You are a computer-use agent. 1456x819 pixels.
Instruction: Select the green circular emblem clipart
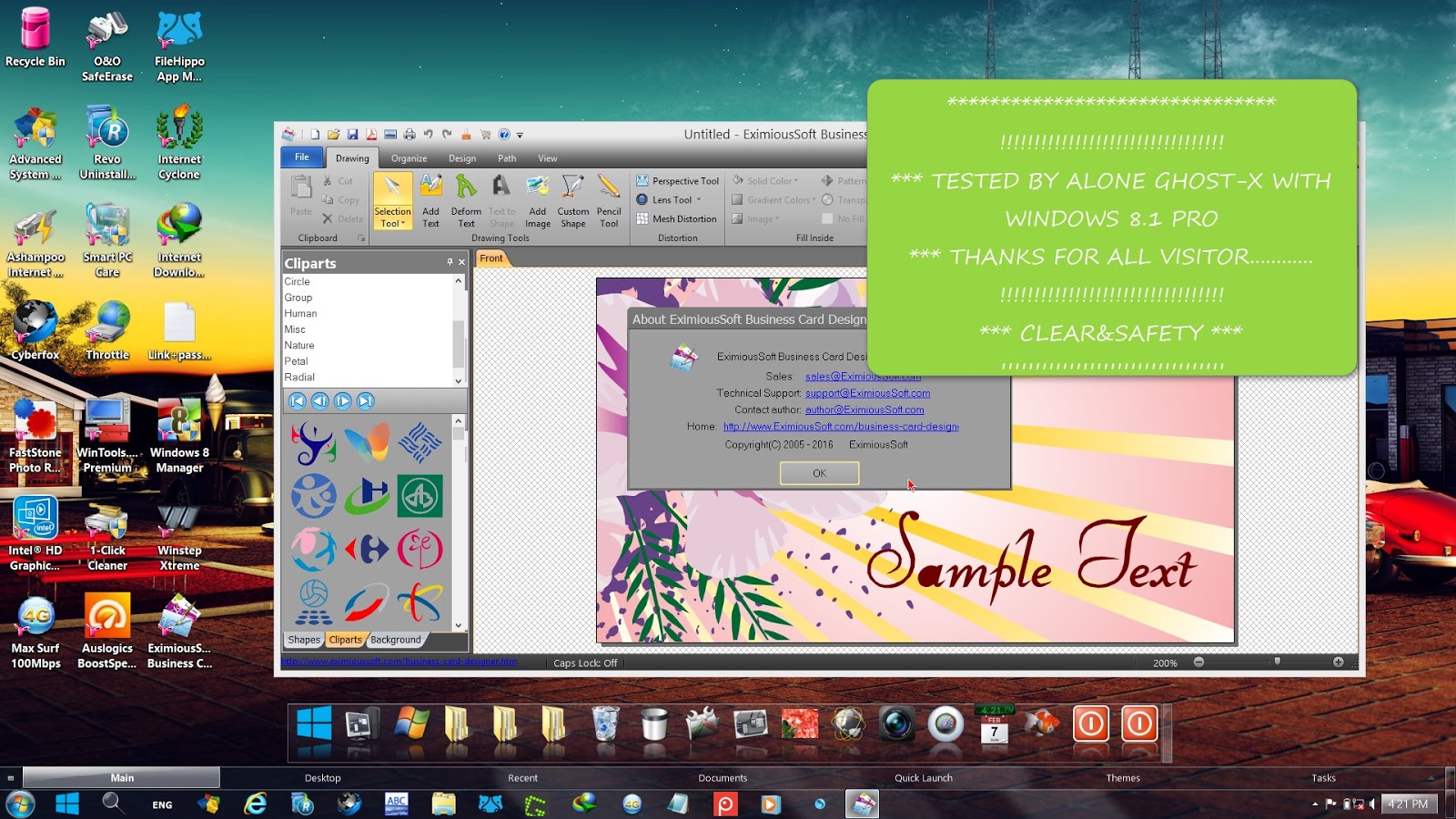point(420,496)
